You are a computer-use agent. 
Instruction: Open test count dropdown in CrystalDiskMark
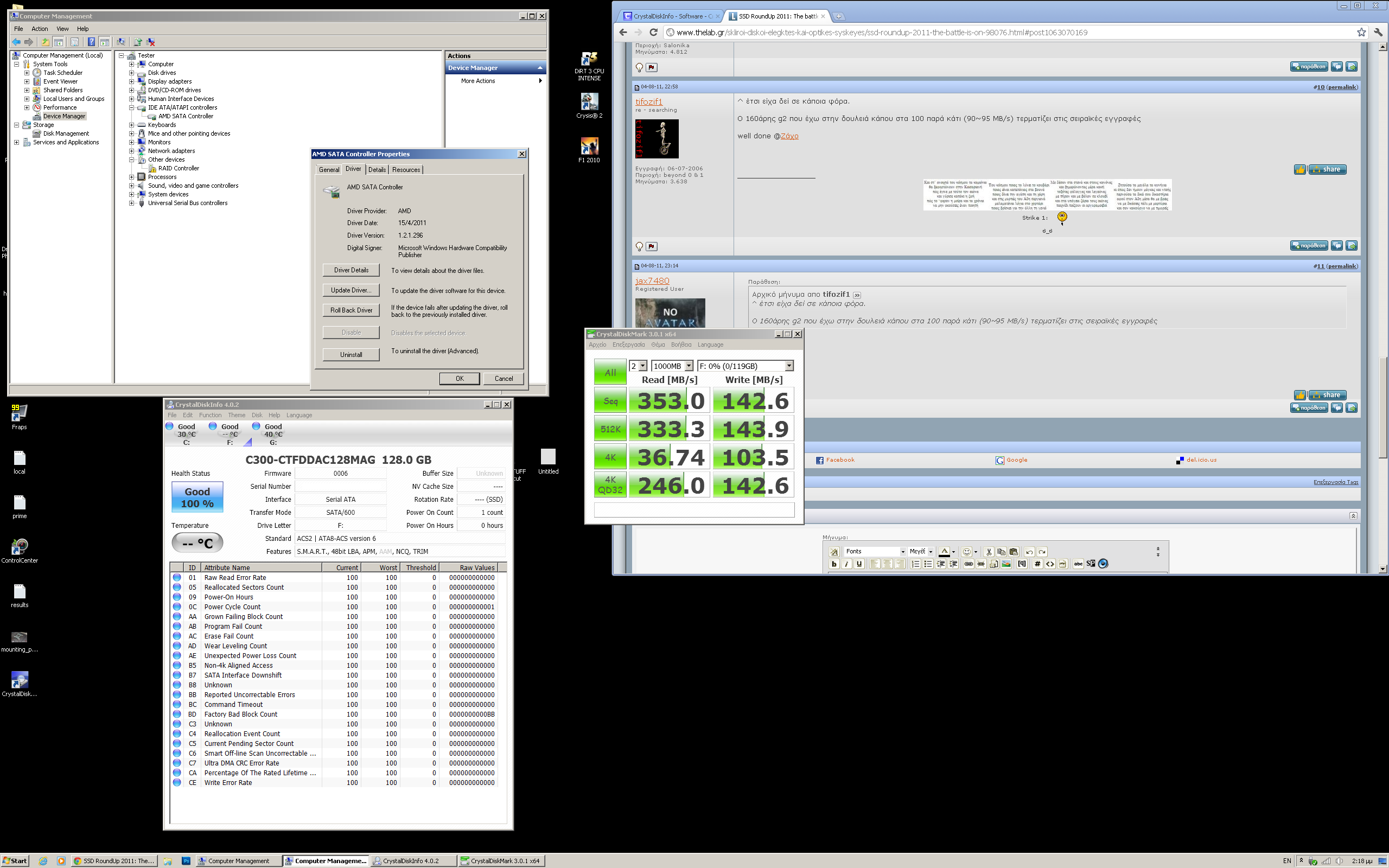pos(642,366)
